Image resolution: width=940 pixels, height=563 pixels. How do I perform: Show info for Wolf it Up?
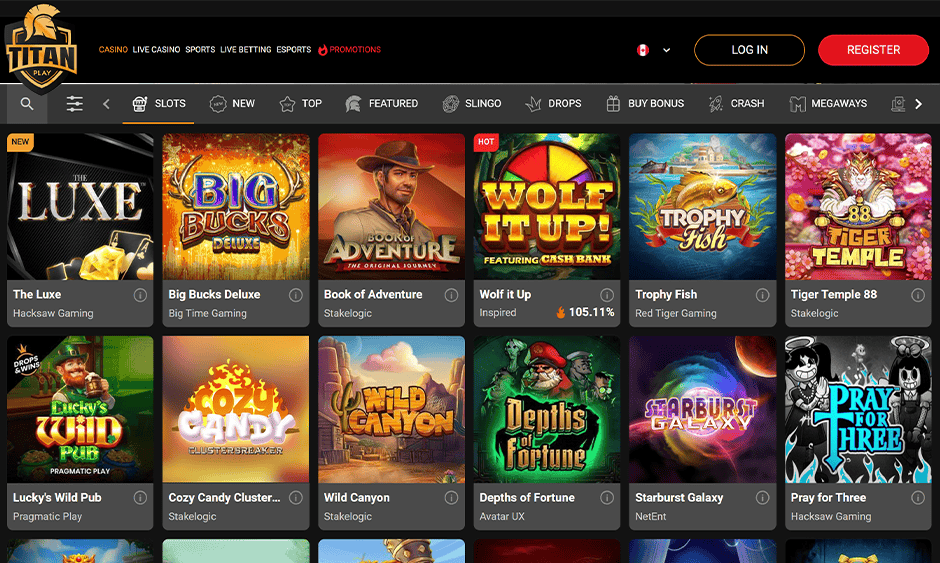click(x=607, y=295)
